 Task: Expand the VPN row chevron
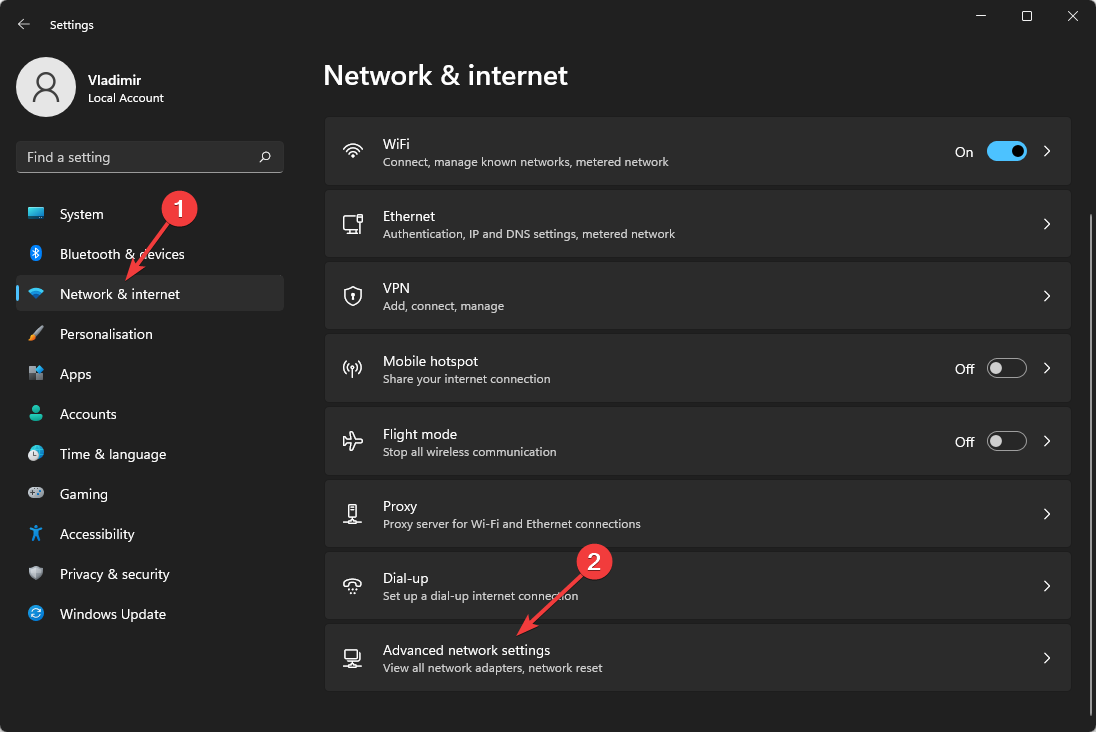click(x=1047, y=296)
